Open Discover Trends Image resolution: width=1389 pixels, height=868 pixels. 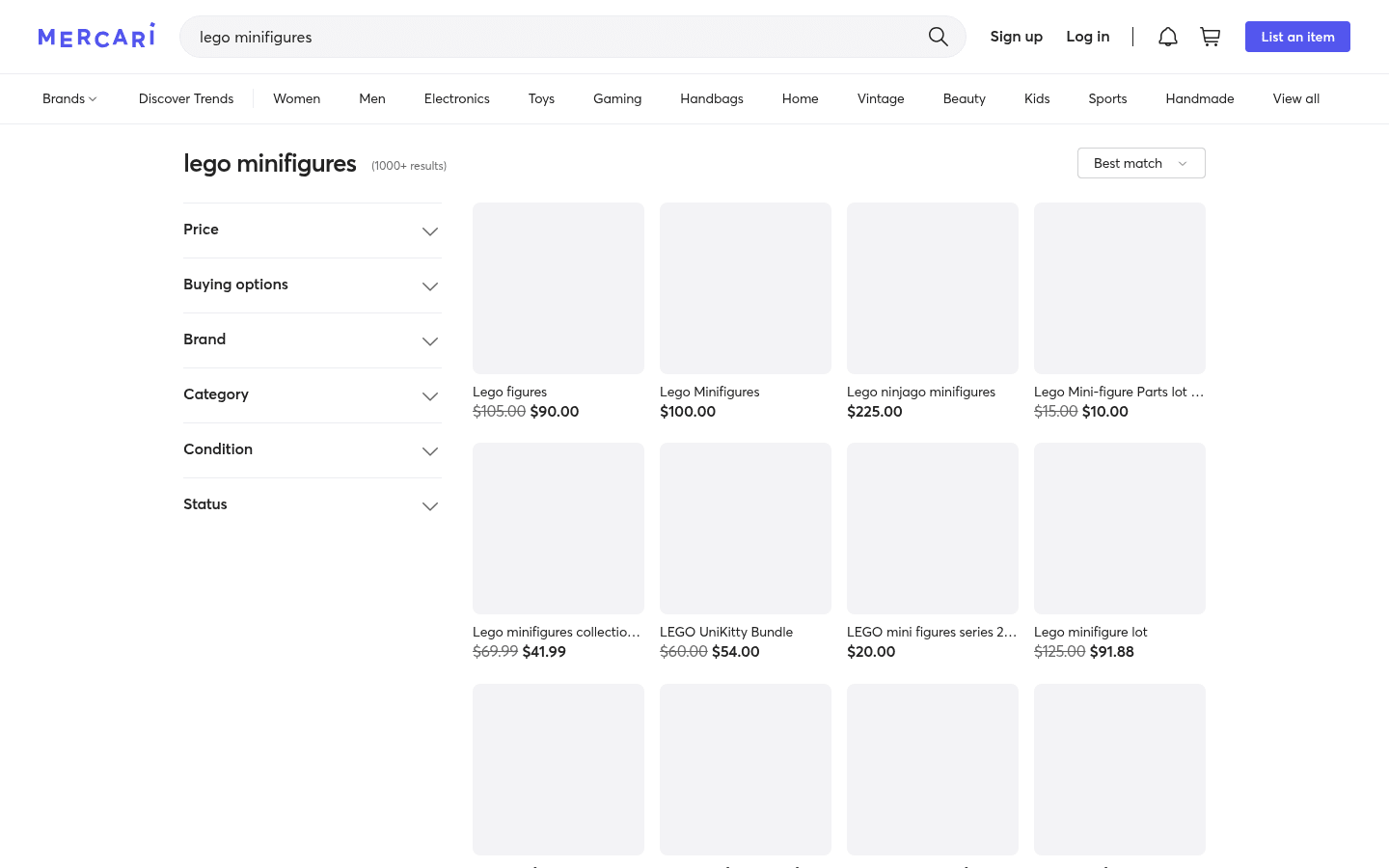(x=186, y=98)
